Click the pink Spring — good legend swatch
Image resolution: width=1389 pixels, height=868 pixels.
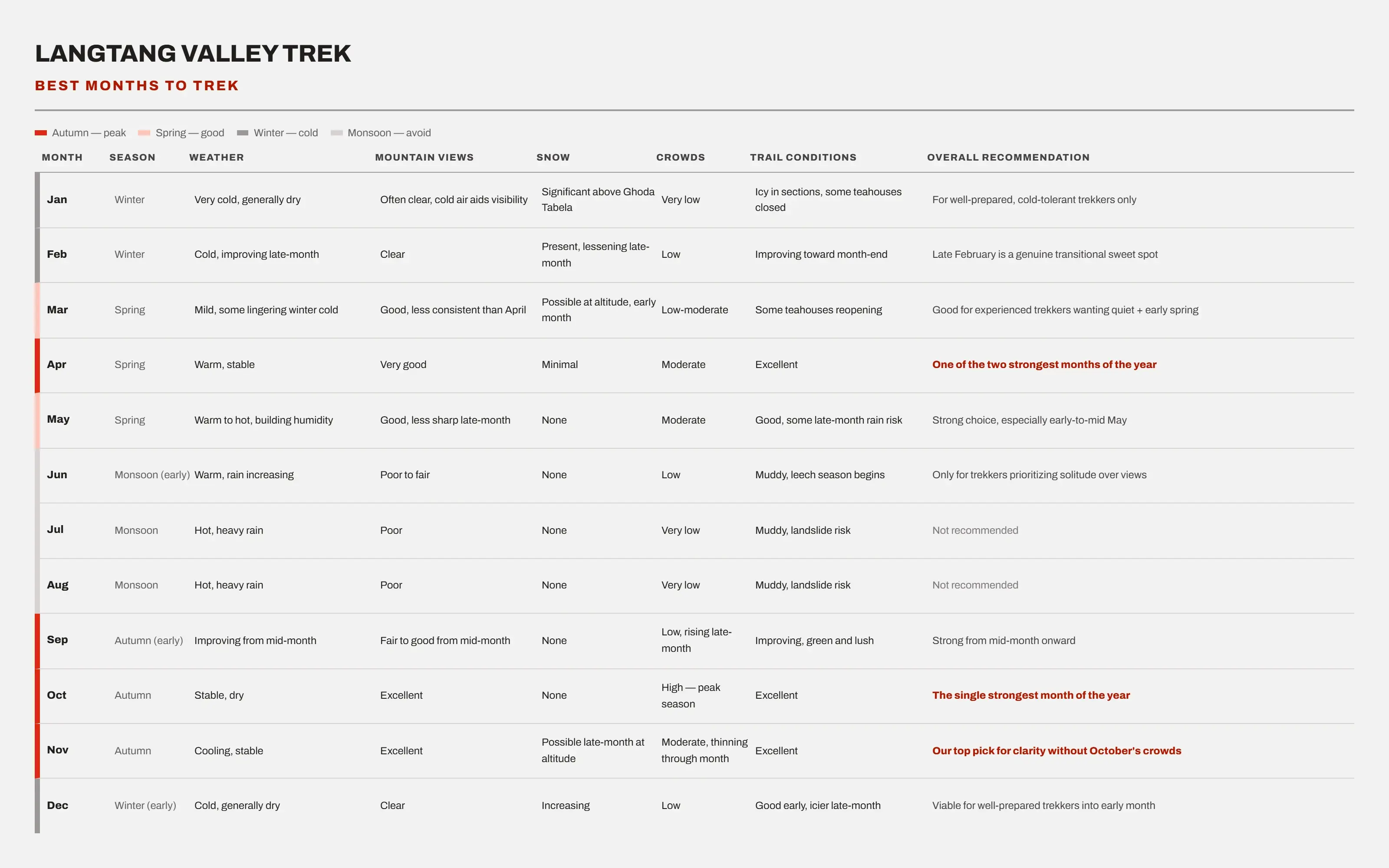144,133
